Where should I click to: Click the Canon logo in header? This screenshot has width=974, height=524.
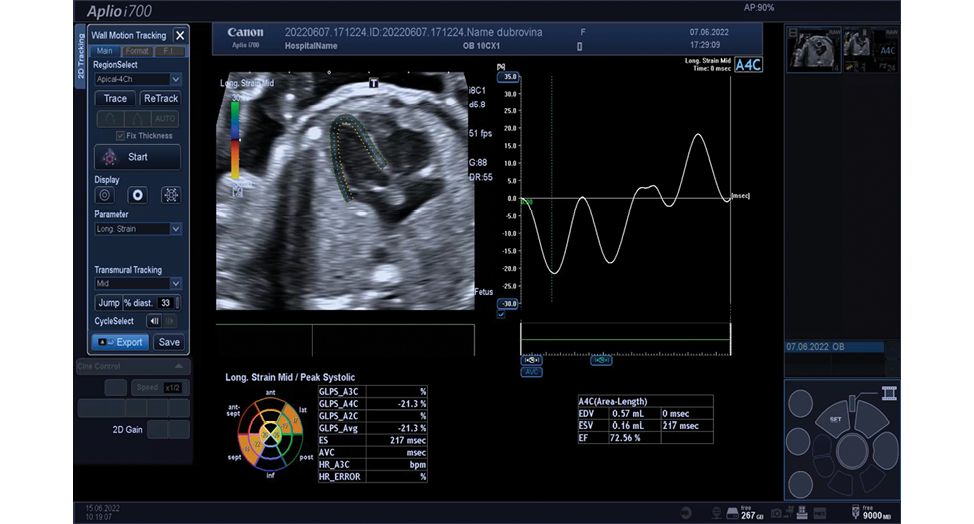click(245, 32)
